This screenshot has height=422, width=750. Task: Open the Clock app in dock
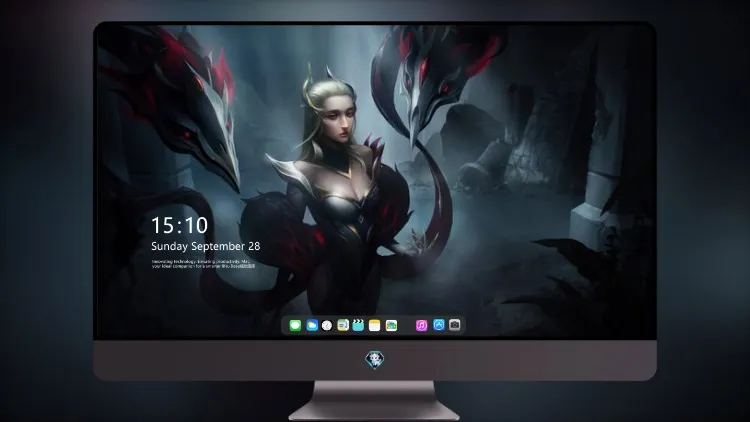[327, 325]
